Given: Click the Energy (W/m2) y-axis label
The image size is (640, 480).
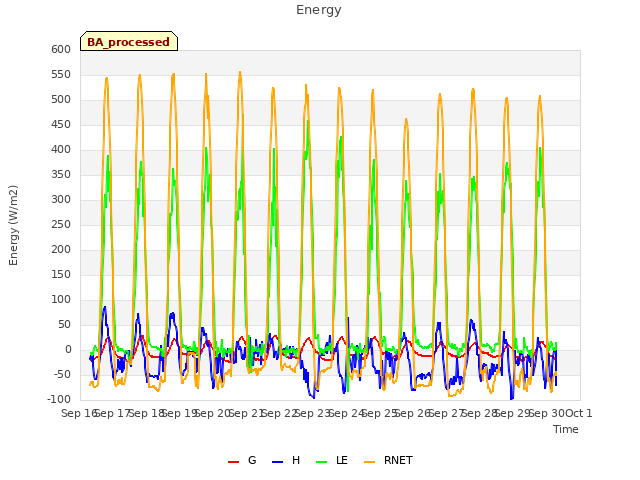Looking at the screenshot, I should point(13,225).
